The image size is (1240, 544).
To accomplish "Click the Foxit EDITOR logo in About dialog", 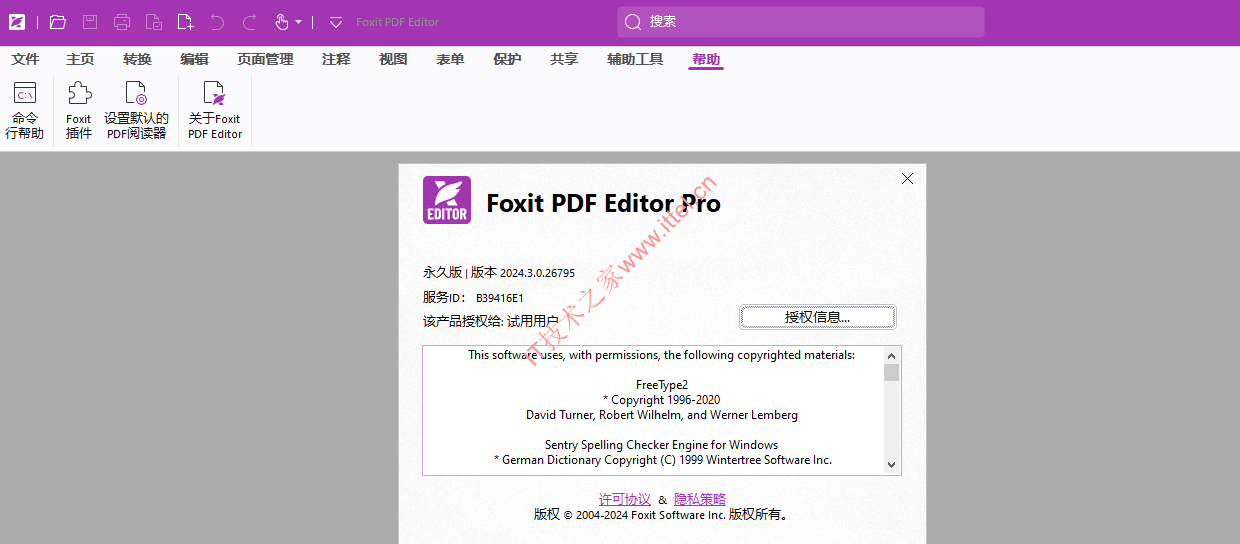I will point(447,200).
